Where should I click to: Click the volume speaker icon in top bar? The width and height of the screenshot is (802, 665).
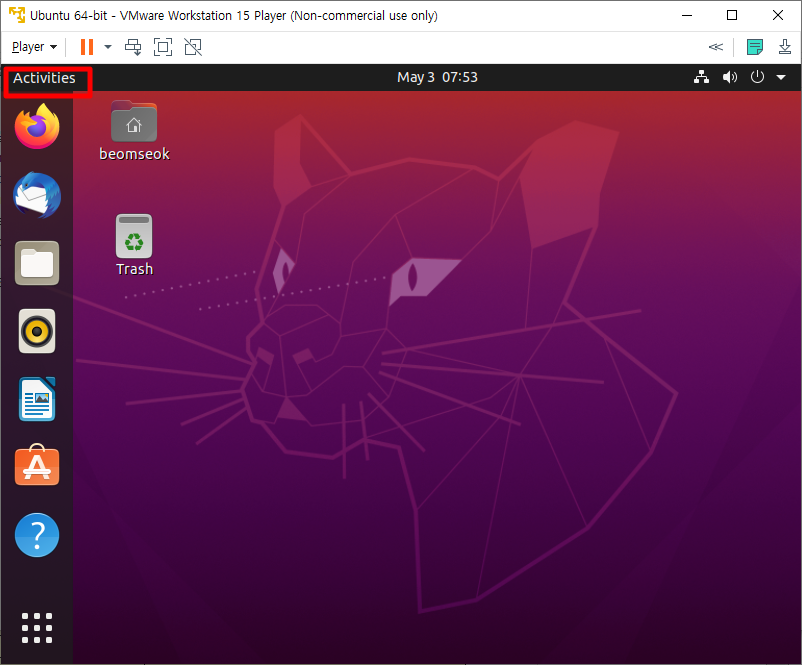[x=729, y=77]
